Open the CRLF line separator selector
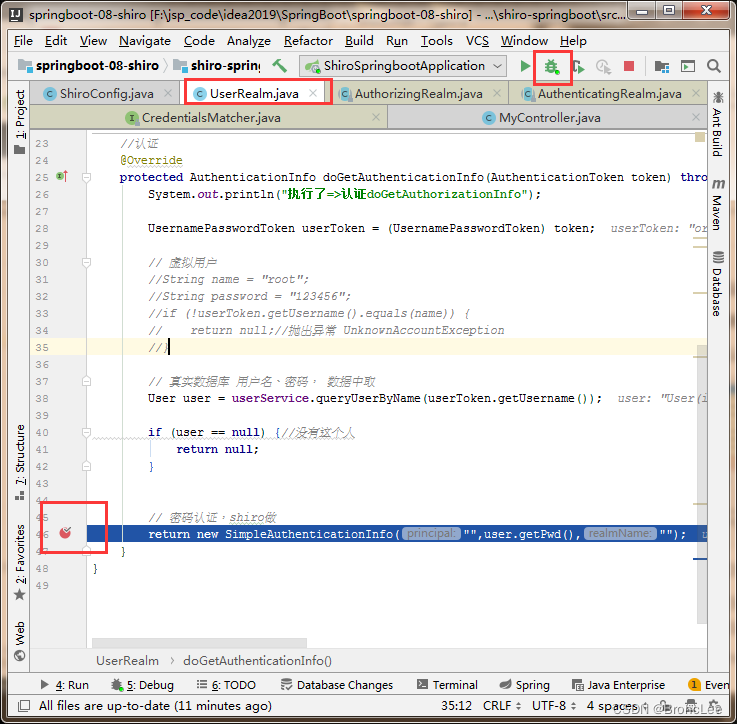This screenshot has width=737, height=724. [502, 706]
